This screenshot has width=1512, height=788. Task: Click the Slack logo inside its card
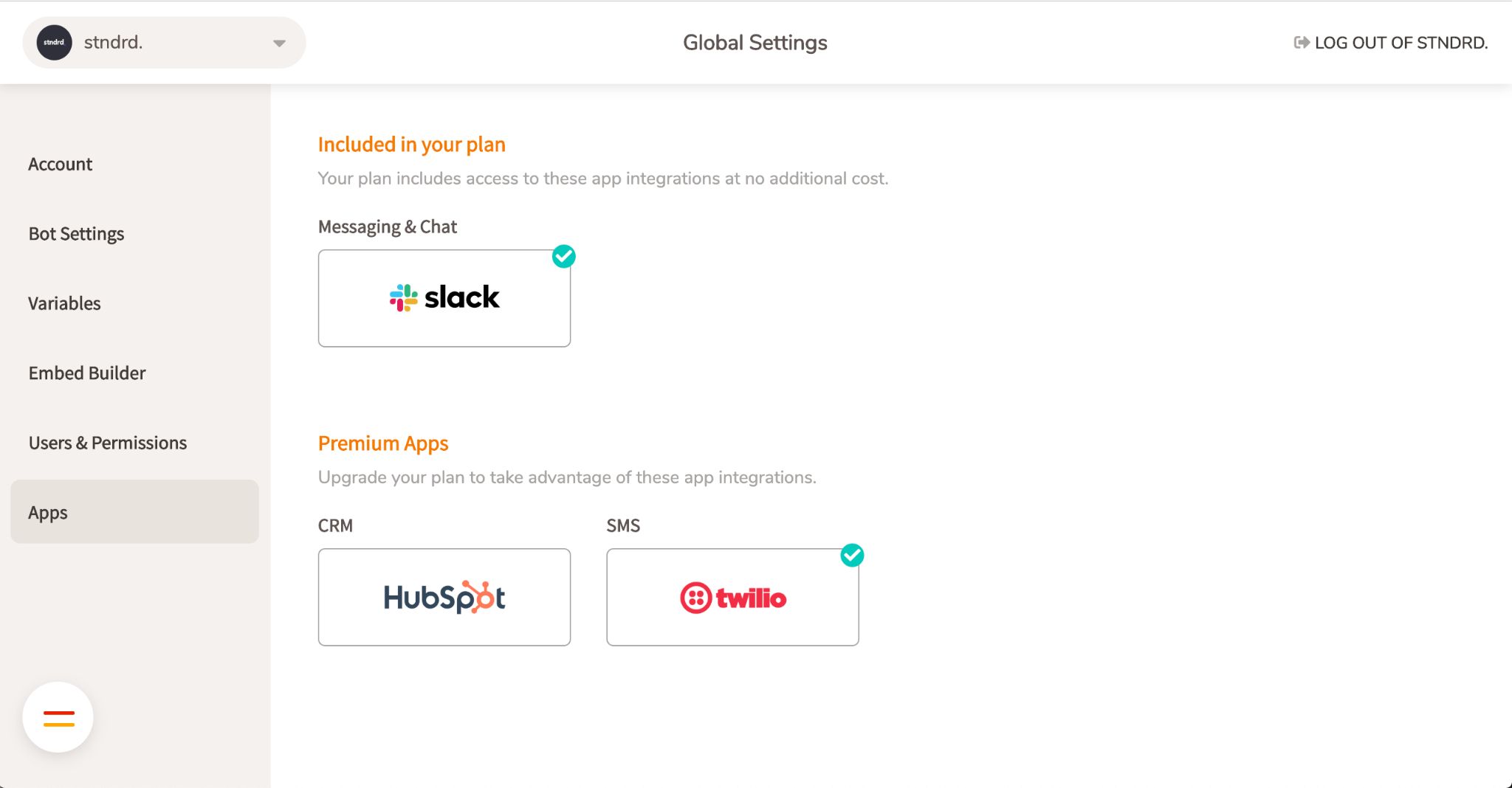tap(444, 297)
